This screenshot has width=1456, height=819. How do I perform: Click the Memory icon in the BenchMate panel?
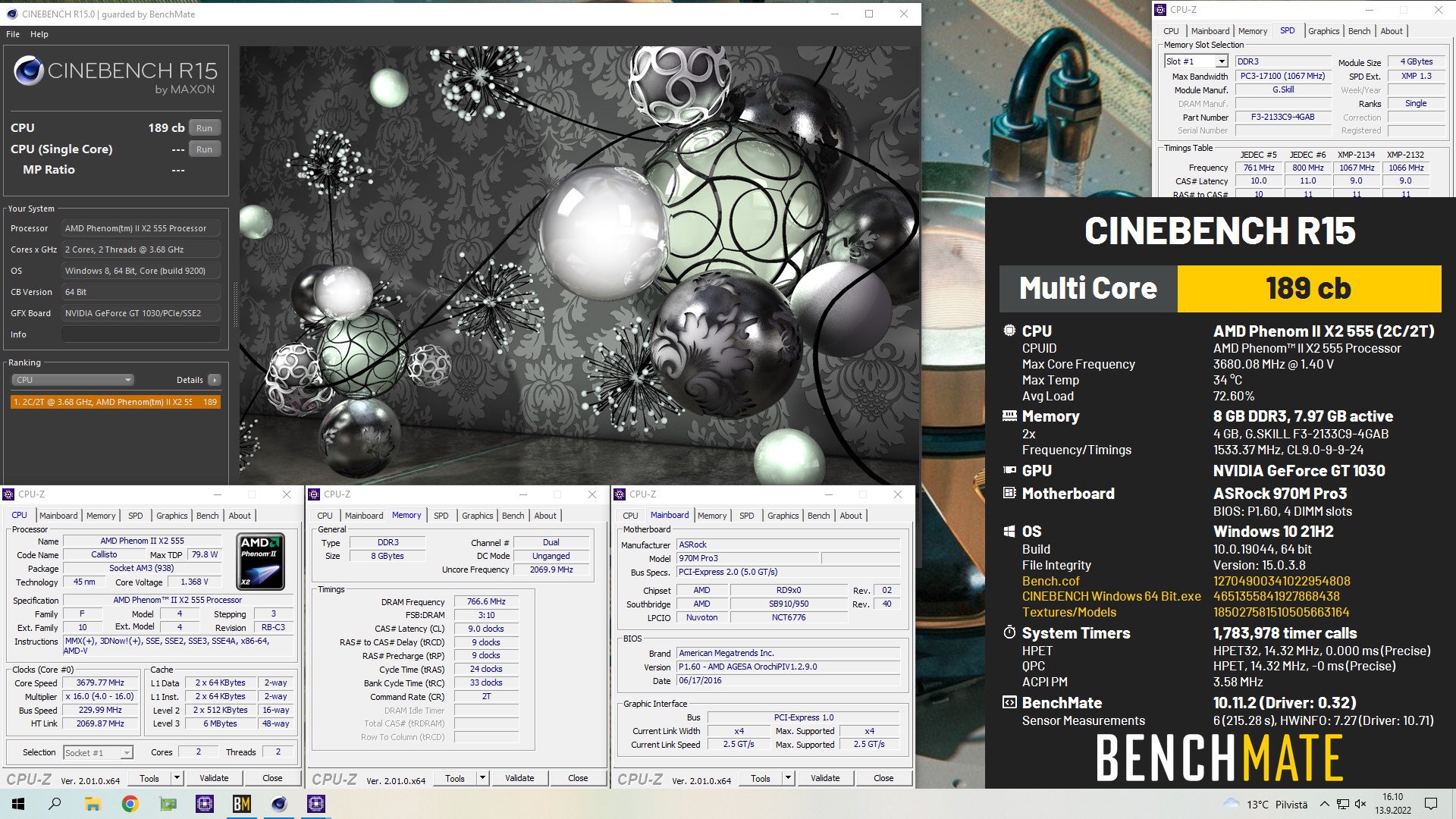[1009, 416]
